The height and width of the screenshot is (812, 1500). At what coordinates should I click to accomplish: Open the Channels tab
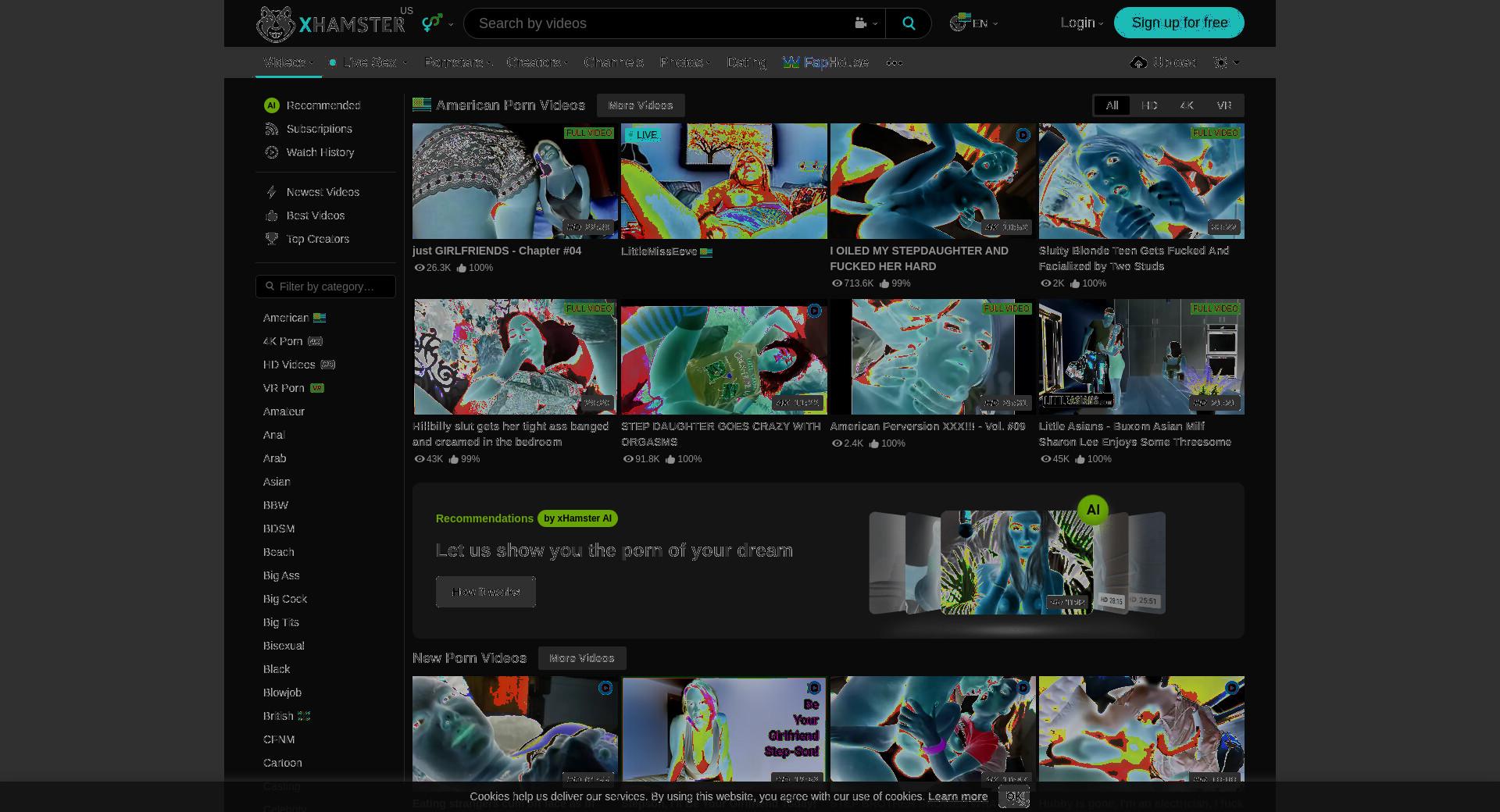[614, 62]
